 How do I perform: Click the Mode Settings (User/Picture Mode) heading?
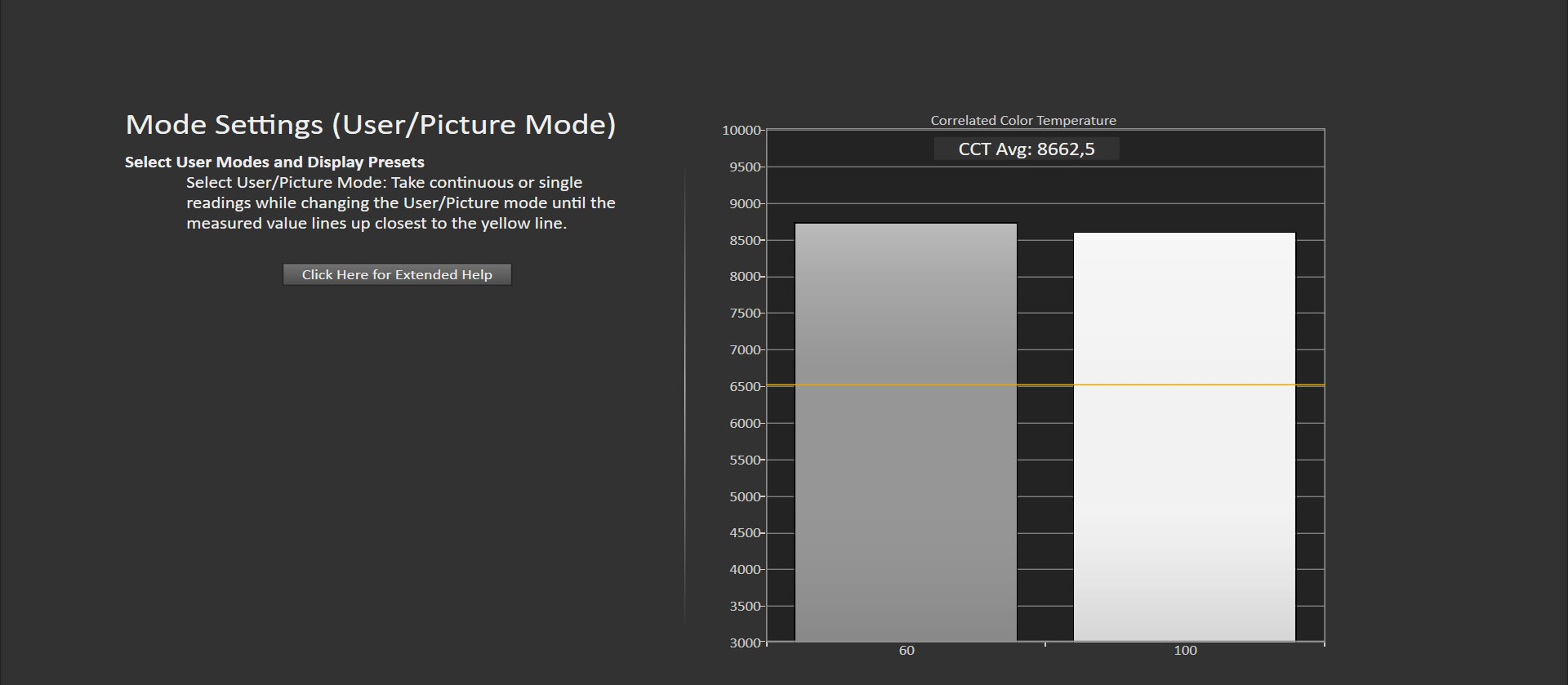click(371, 124)
